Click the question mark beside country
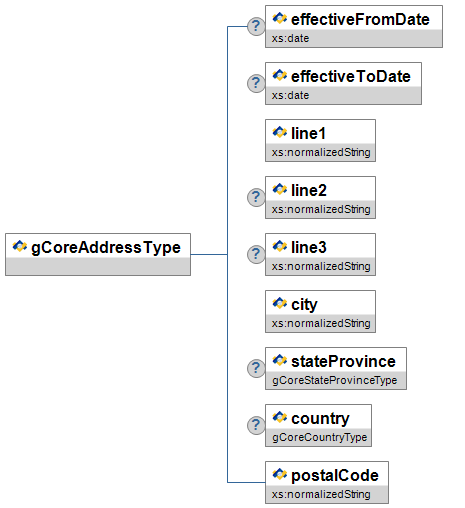 (x=256, y=425)
